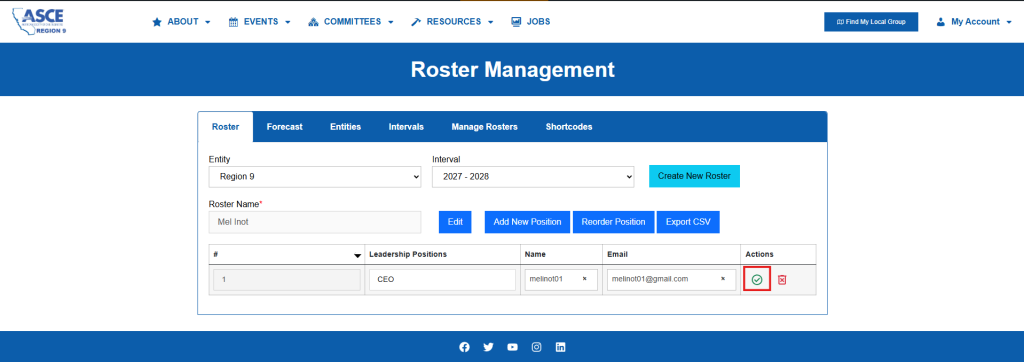This screenshot has width=1024, height=362.
Task: Click the Edit button
Action: 455,222
